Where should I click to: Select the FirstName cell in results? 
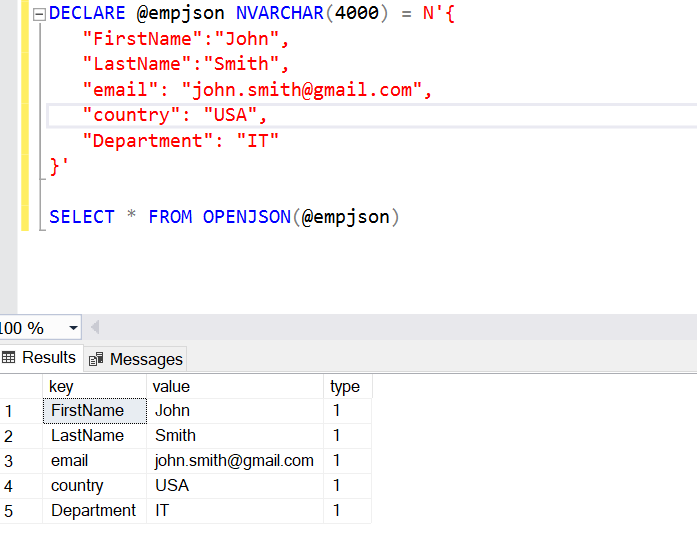pyautogui.click(x=95, y=411)
